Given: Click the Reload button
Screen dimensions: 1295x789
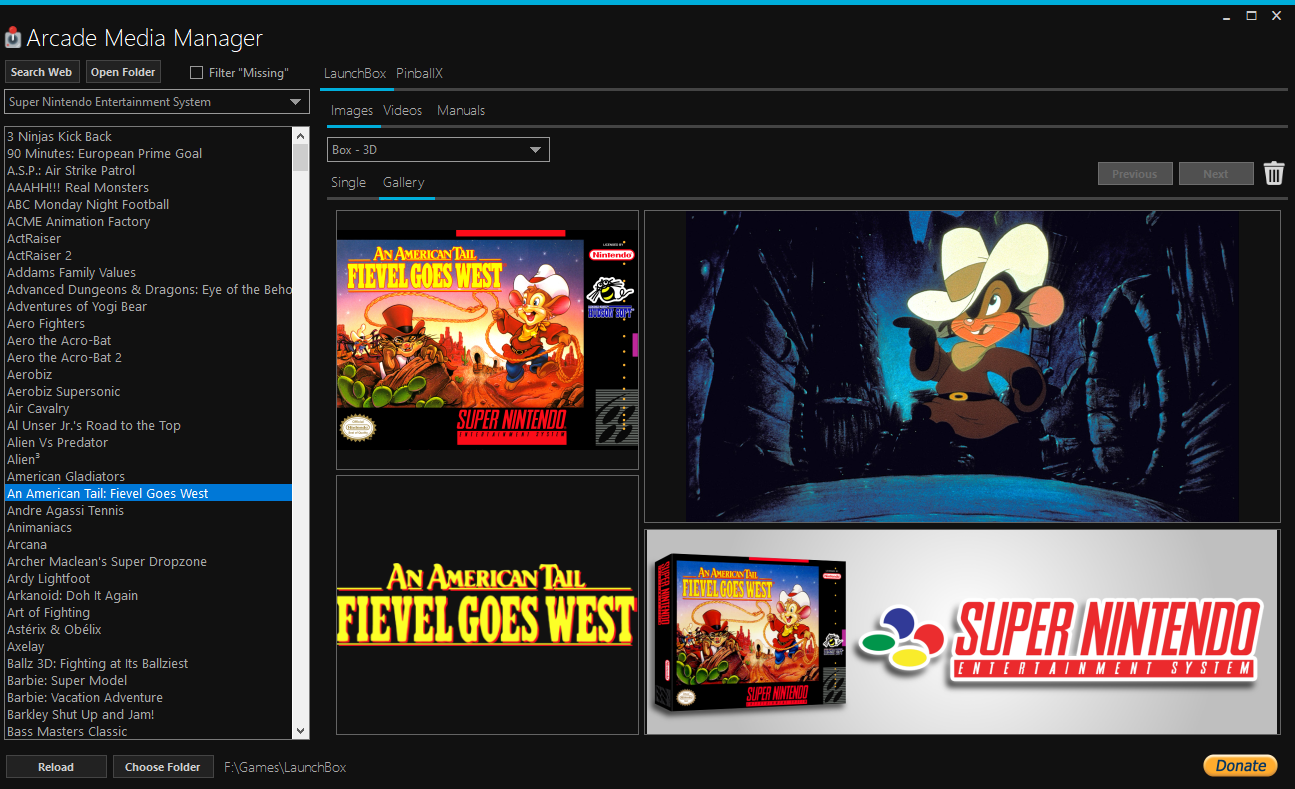Looking at the screenshot, I should (x=56, y=767).
